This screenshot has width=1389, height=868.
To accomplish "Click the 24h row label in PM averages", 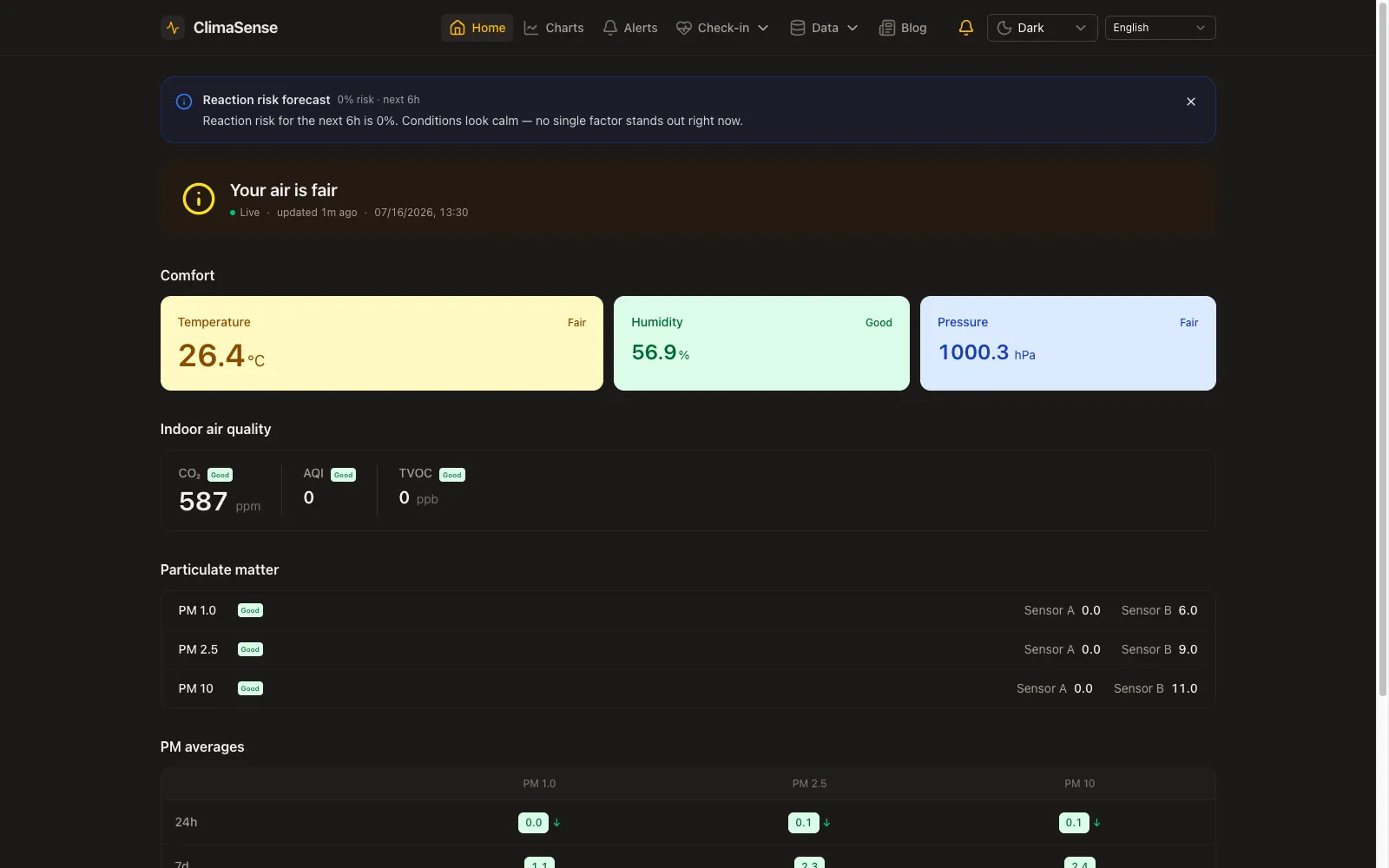I will click(186, 822).
